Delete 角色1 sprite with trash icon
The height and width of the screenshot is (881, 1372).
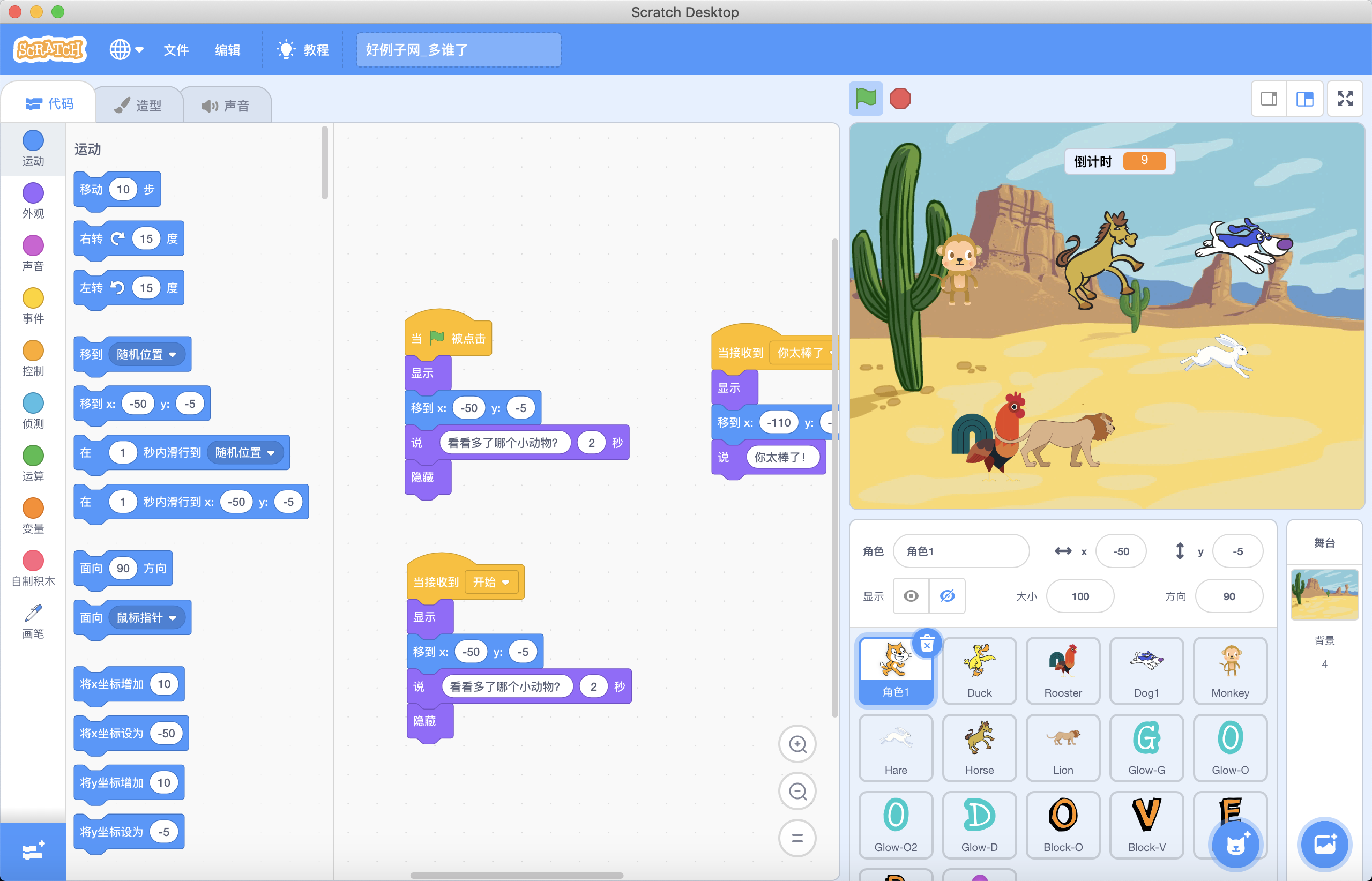tap(927, 645)
